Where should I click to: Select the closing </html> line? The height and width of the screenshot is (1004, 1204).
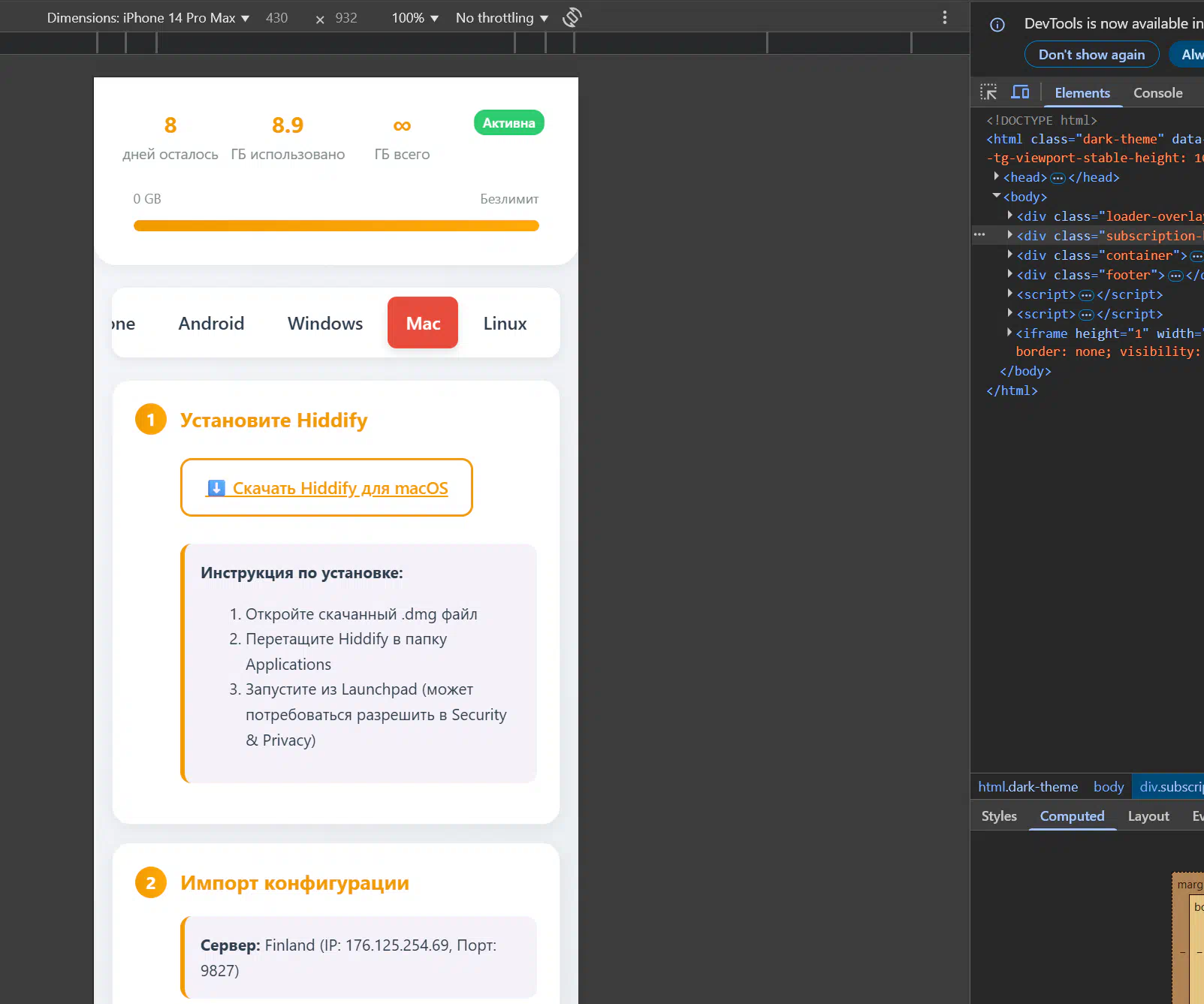tap(1012, 390)
